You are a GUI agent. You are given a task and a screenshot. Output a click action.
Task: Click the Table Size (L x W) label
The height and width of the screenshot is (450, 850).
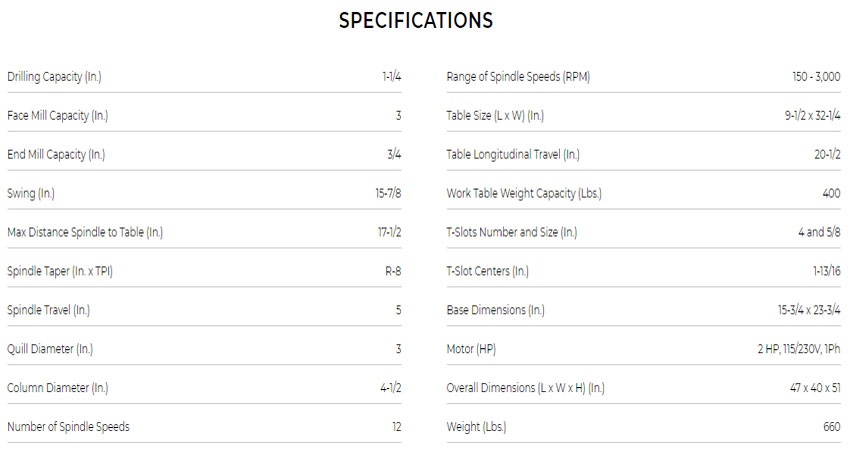(x=495, y=116)
